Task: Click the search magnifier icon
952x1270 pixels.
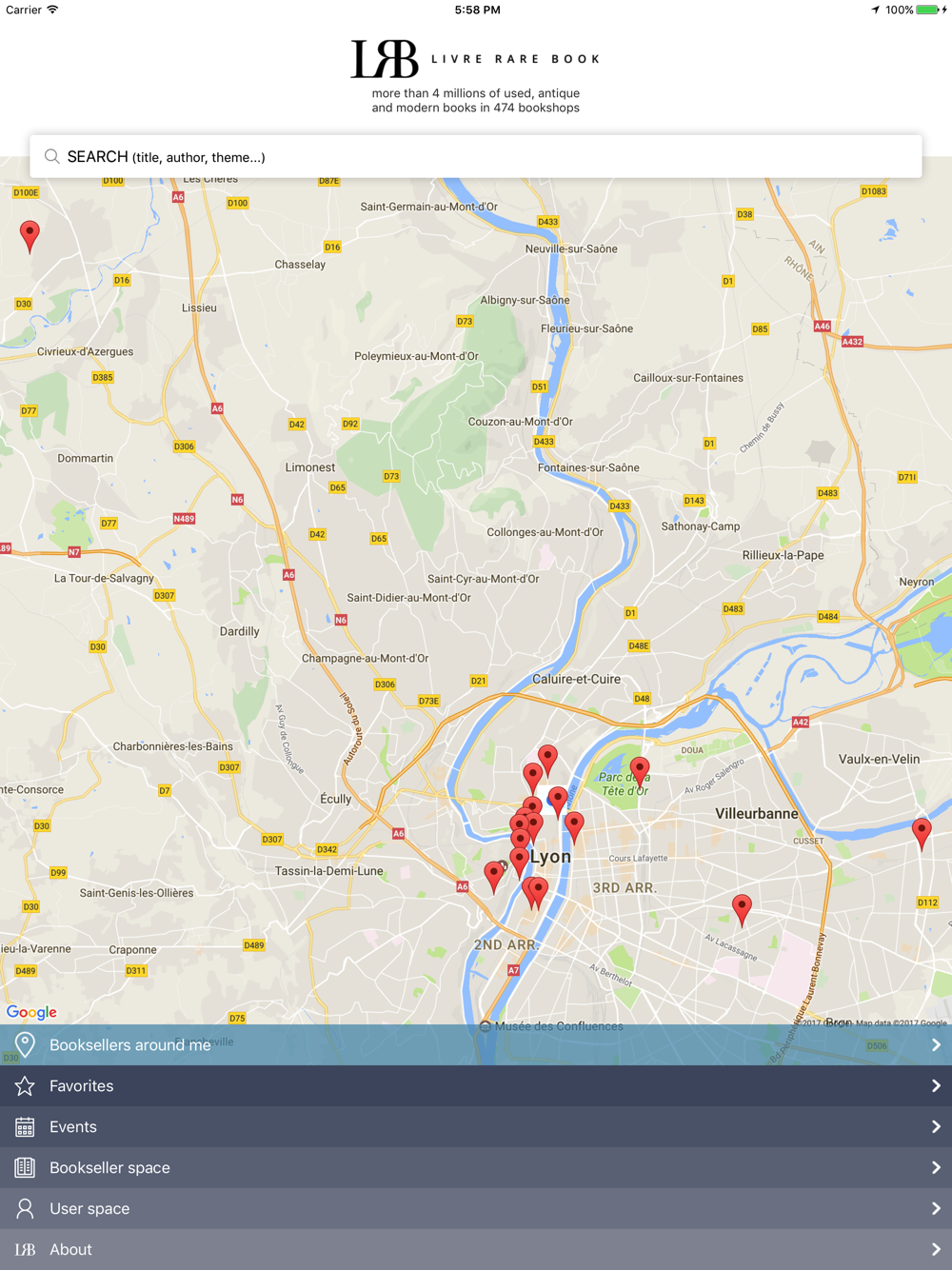Action: pyautogui.click(x=52, y=156)
